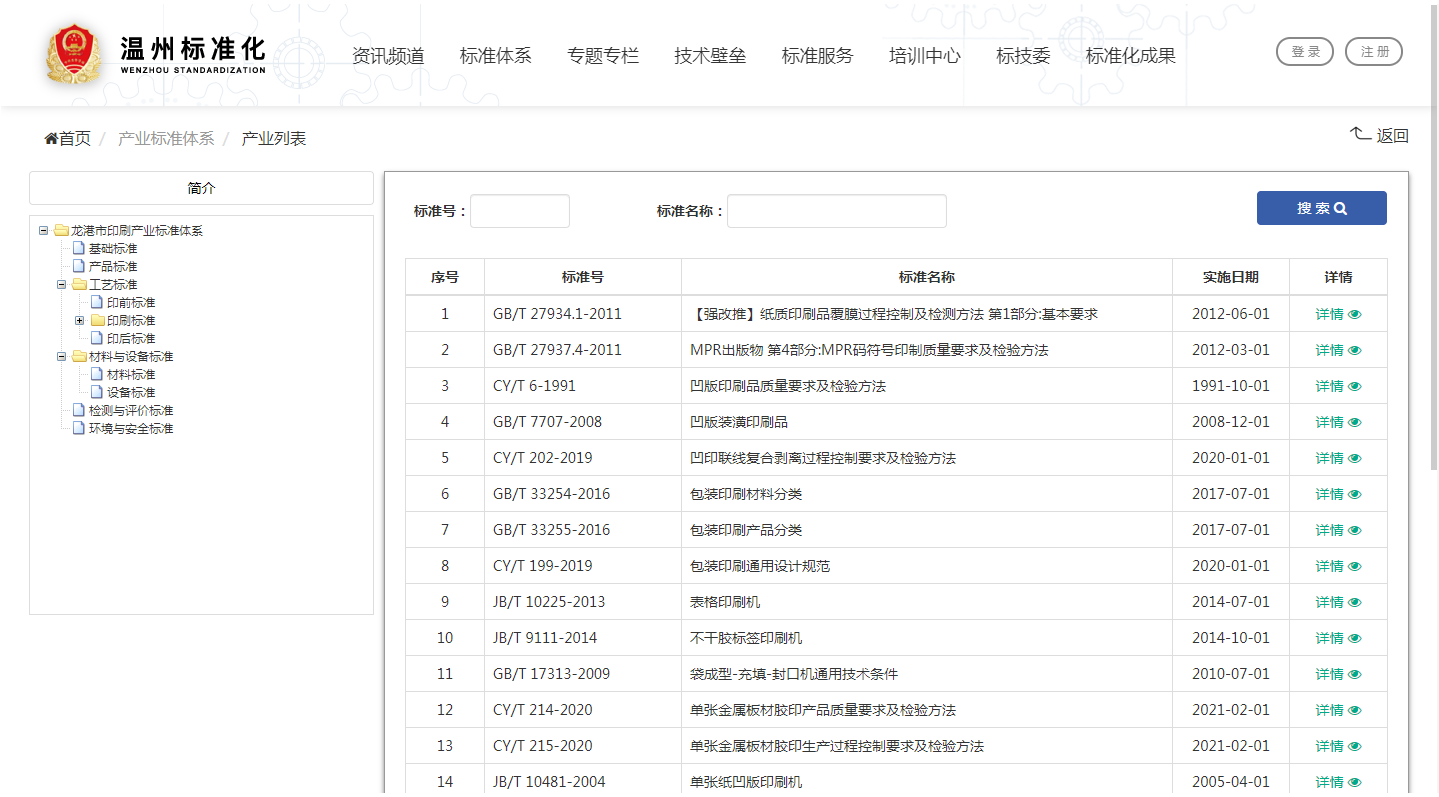Image resolution: width=1439 pixels, height=797 pixels.
Task: Go to 产业标准体系 in the breadcrumb
Action: 166,139
